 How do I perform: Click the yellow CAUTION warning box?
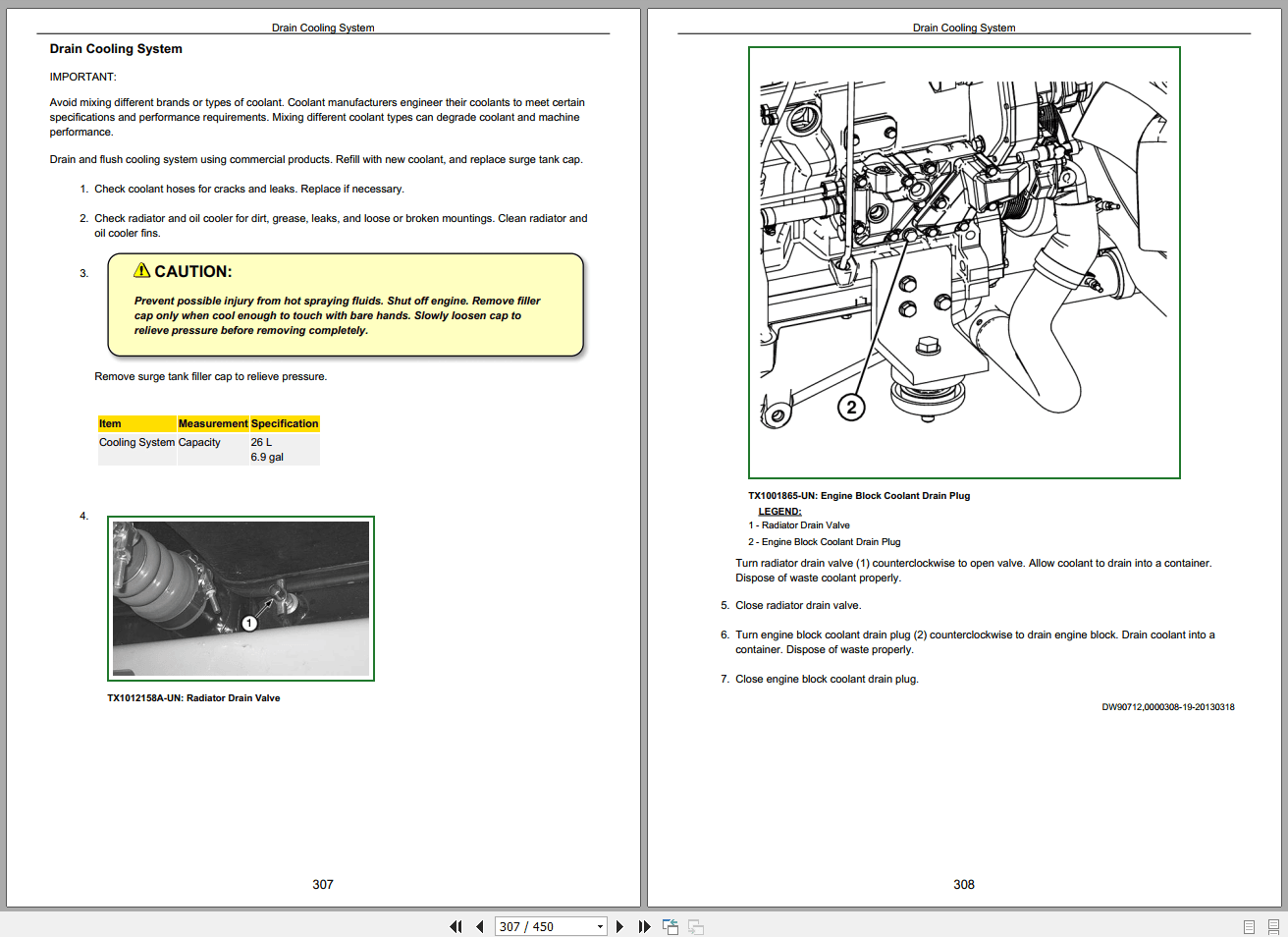point(346,304)
